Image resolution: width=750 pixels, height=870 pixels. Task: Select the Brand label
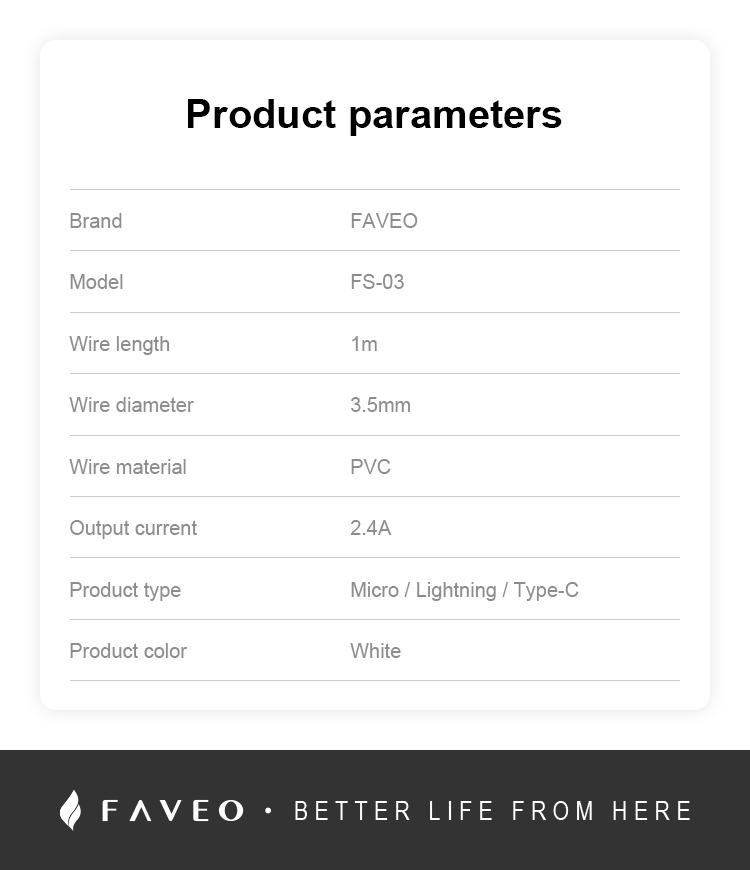[x=96, y=221]
